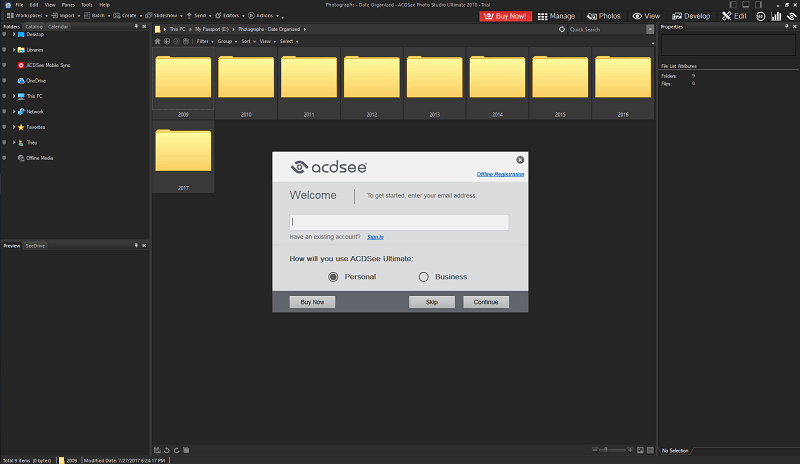
Task: Click the Home icon in file list toolbar
Action: 158,41
